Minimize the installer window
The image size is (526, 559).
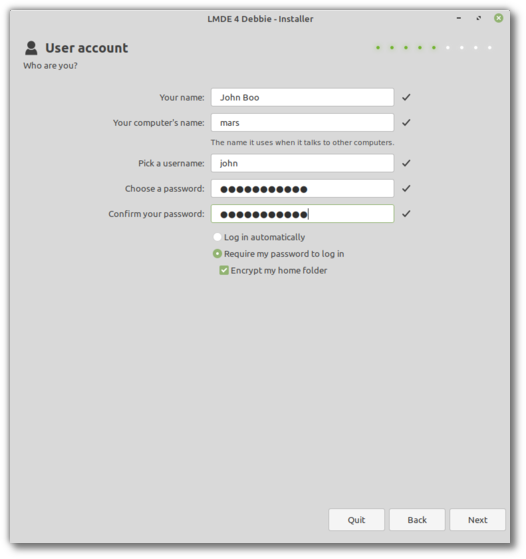459,18
